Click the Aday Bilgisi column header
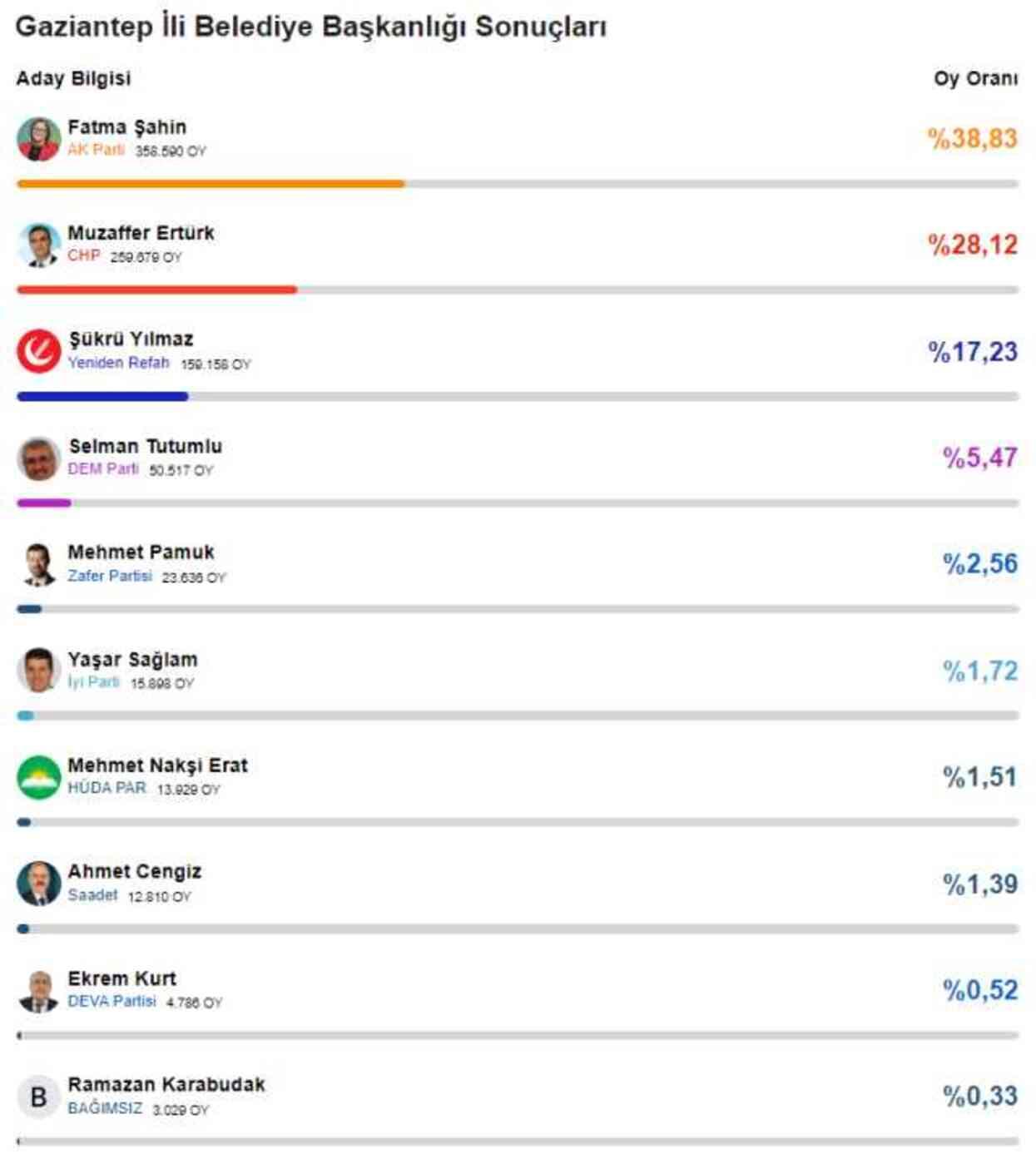 (73, 78)
